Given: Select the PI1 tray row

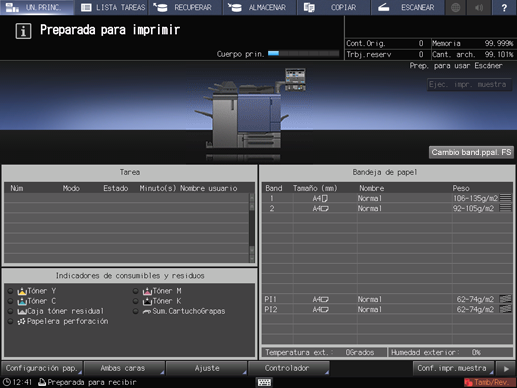Looking at the screenshot, I should (x=387, y=299).
